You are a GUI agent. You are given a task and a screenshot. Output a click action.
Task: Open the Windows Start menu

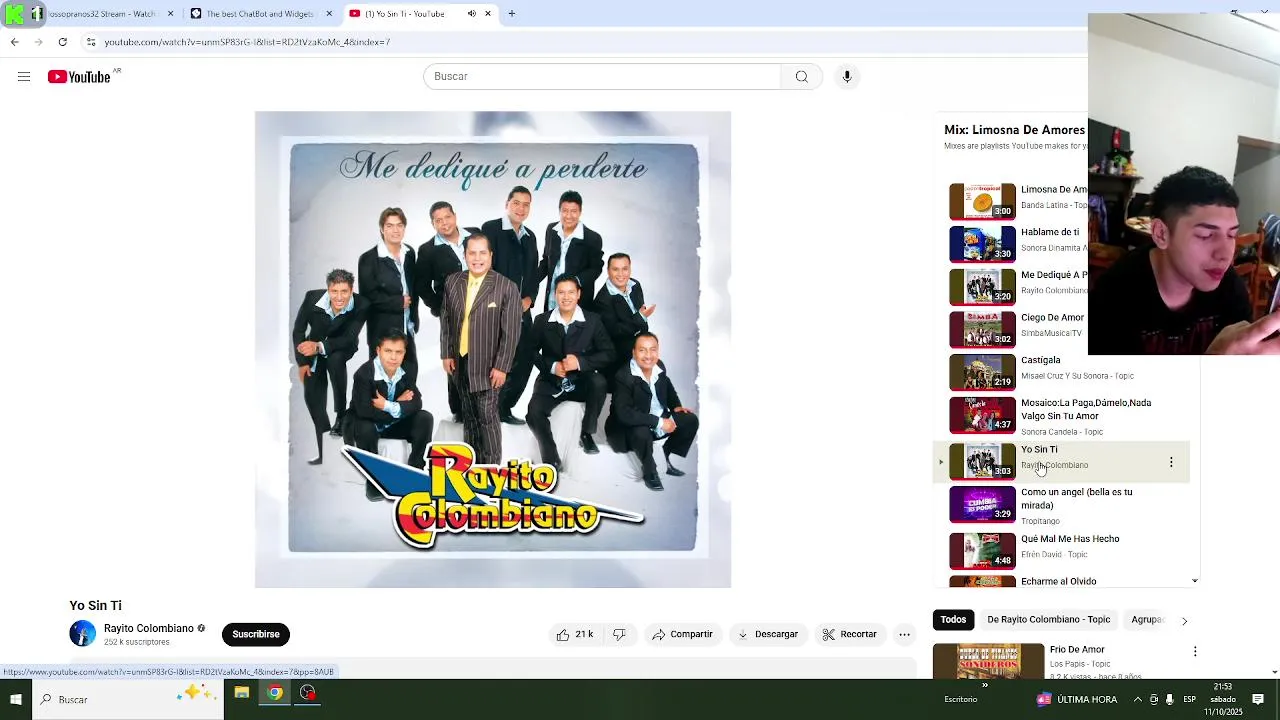16,699
